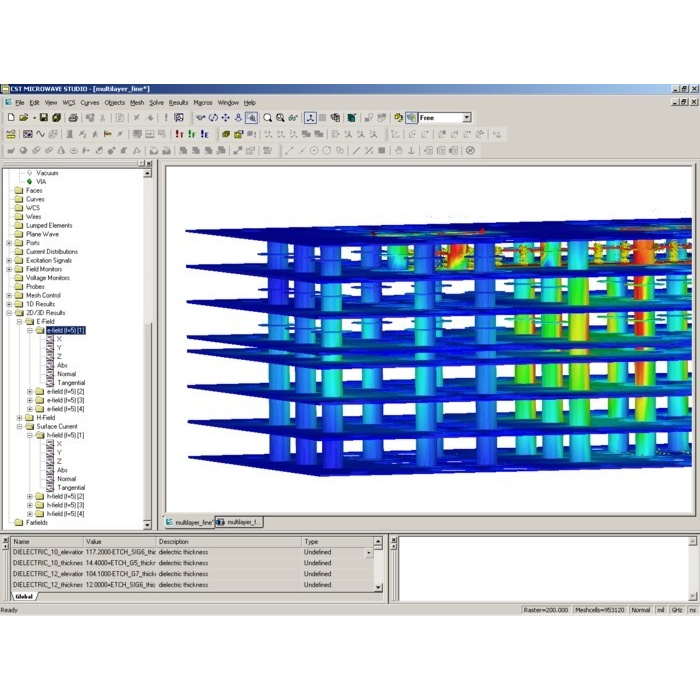
Task: Select Tangential under h-field (f=5) [1]
Action: click(x=71, y=487)
